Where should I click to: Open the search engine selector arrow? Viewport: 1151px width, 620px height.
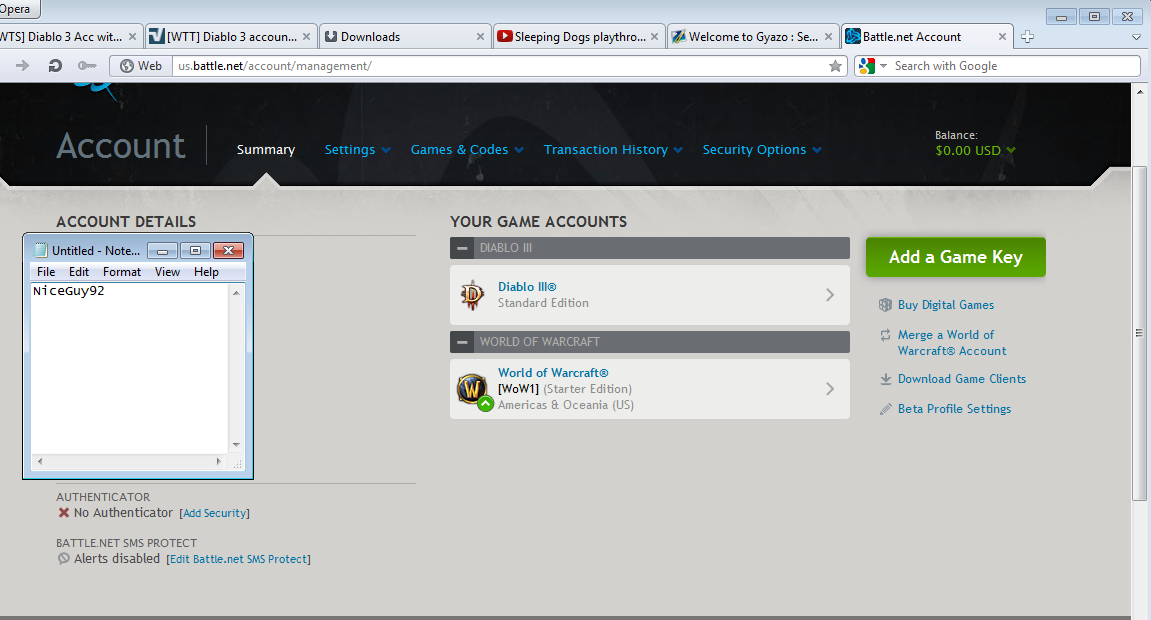pyautogui.click(x=883, y=66)
